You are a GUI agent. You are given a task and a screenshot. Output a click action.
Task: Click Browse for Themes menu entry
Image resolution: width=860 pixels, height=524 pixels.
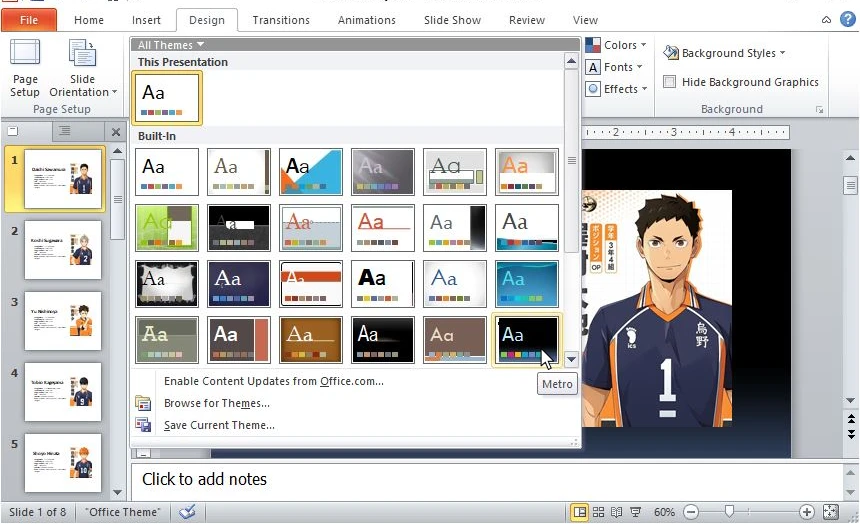tap(217, 403)
